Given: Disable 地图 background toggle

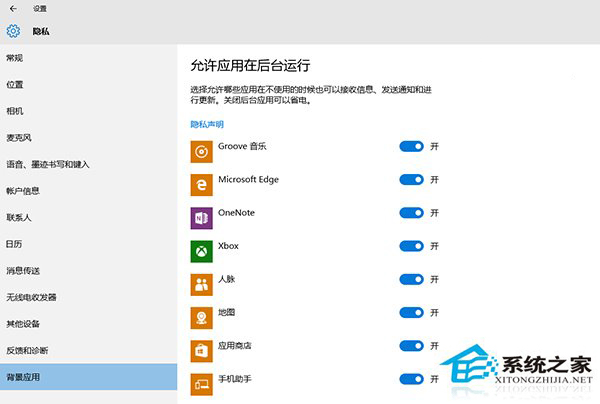Looking at the screenshot, I should 411,313.
